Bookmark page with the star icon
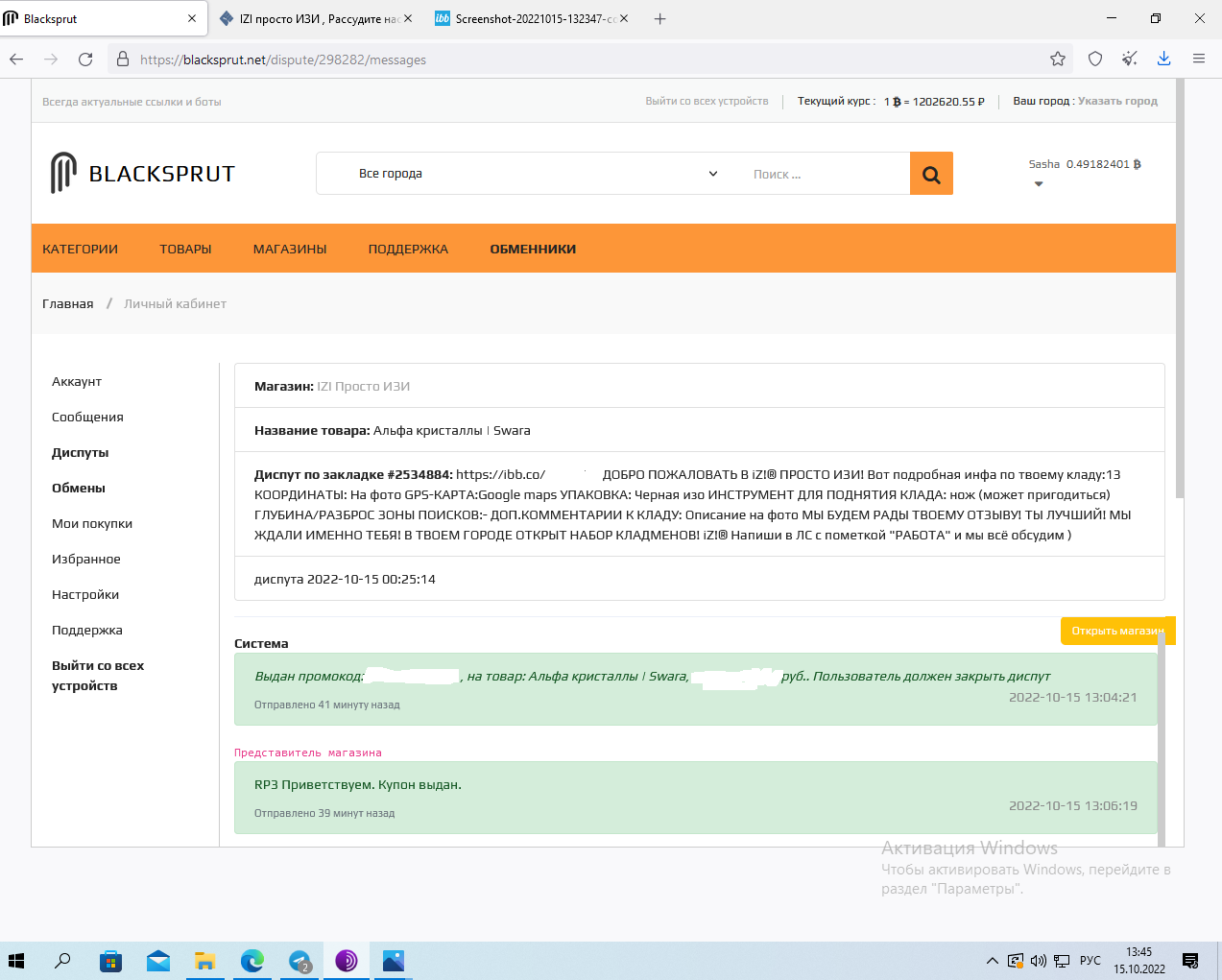 tap(1058, 60)
